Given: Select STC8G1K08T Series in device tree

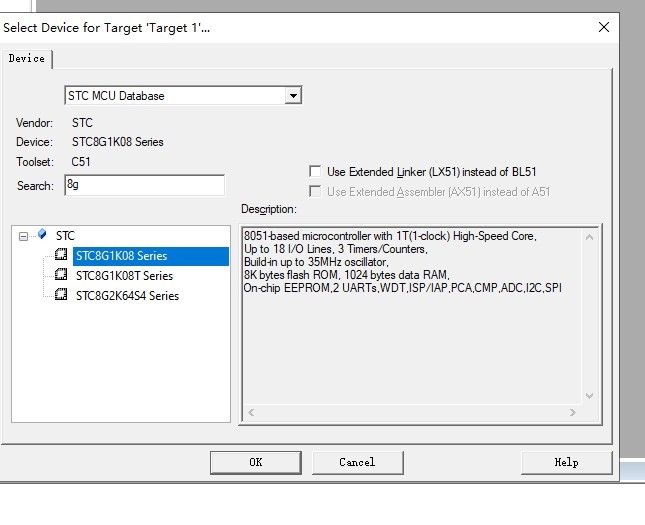Looking at the screenshot, I should (x=124, y=276).
